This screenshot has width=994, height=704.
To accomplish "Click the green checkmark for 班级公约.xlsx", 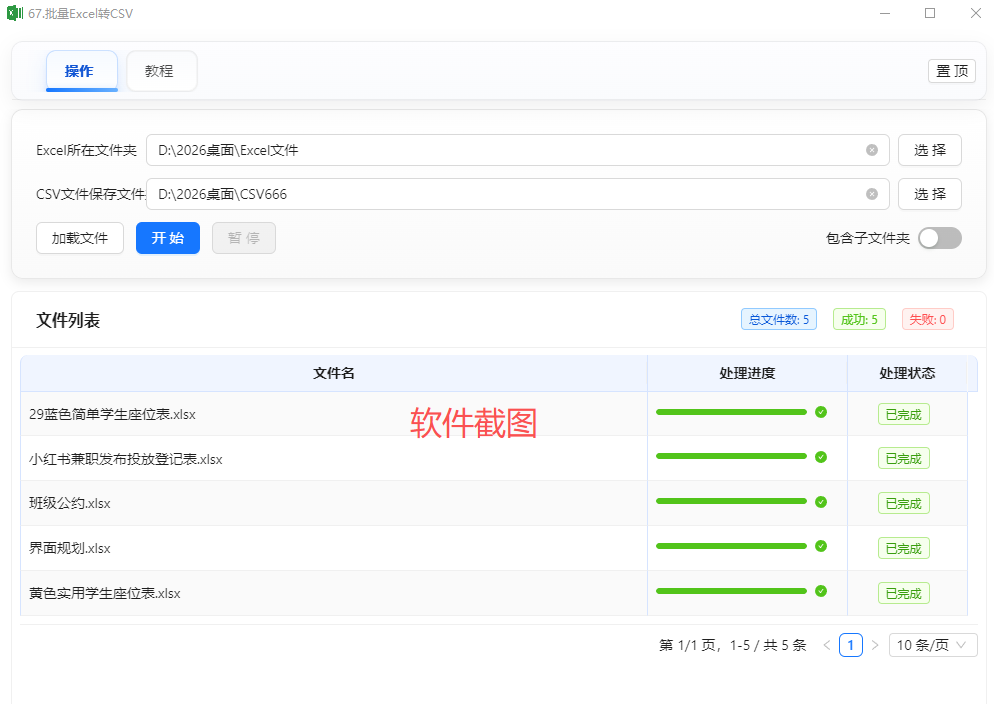I will (821, 502).
